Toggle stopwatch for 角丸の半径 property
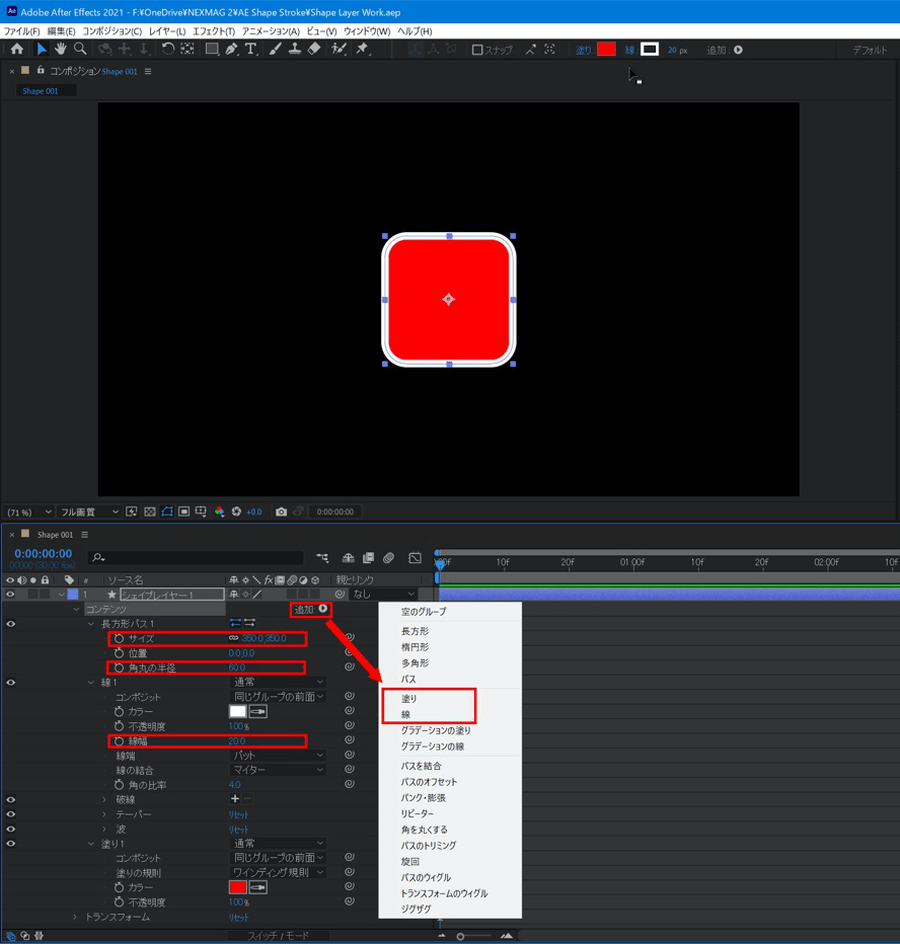Screen dimensions: 900x944 pyautogui.click(x=119, y=667)
